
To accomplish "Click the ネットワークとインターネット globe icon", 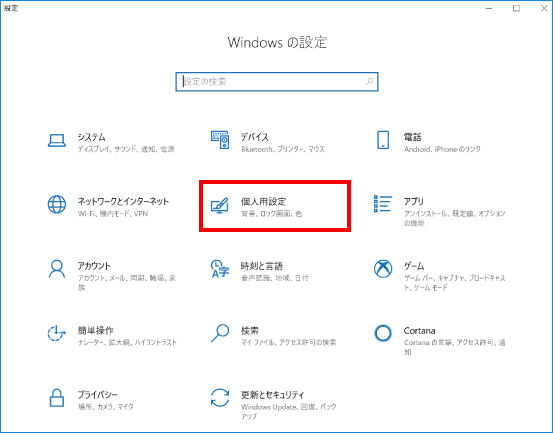I will click(x=57, y=205).
